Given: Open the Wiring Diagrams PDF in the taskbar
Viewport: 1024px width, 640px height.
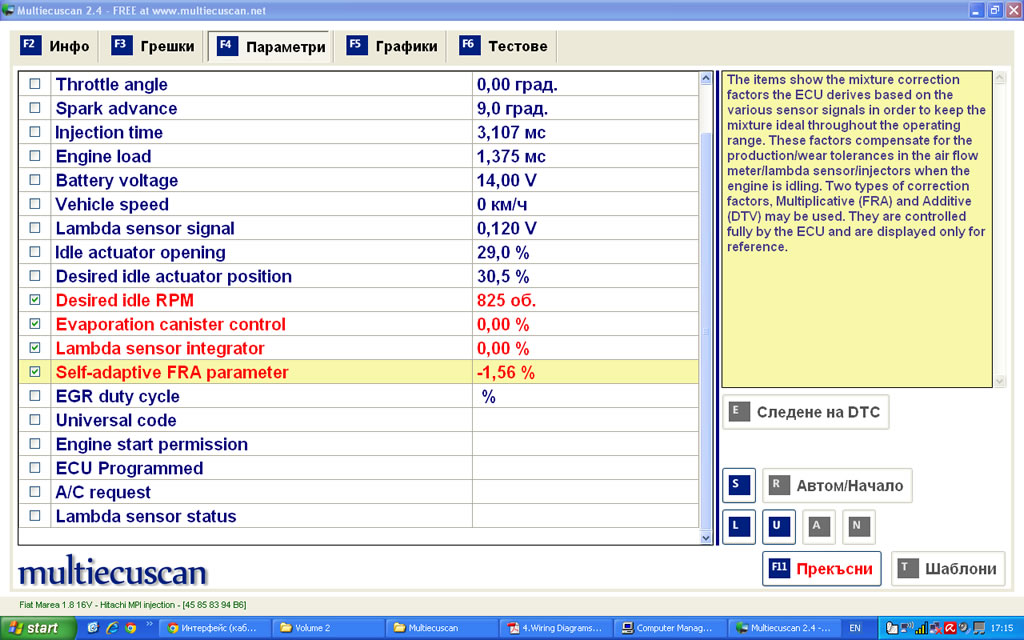Looking at the screenshot, I should click(556, 628).
